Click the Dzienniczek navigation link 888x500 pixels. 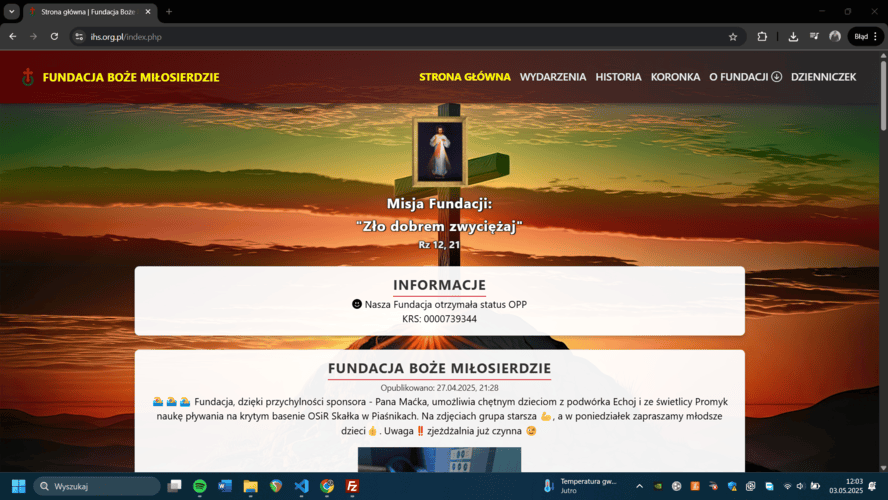point(823,77)
